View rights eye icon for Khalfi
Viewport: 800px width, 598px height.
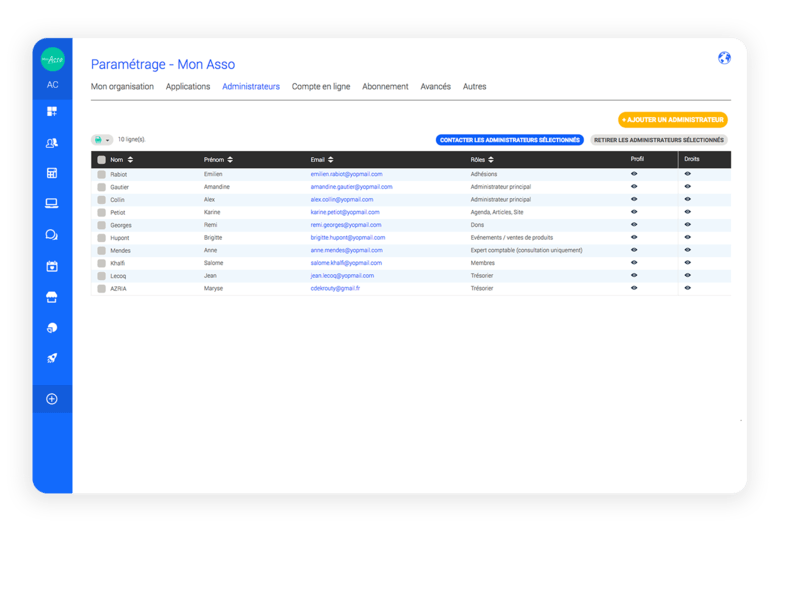click(688, 263)
